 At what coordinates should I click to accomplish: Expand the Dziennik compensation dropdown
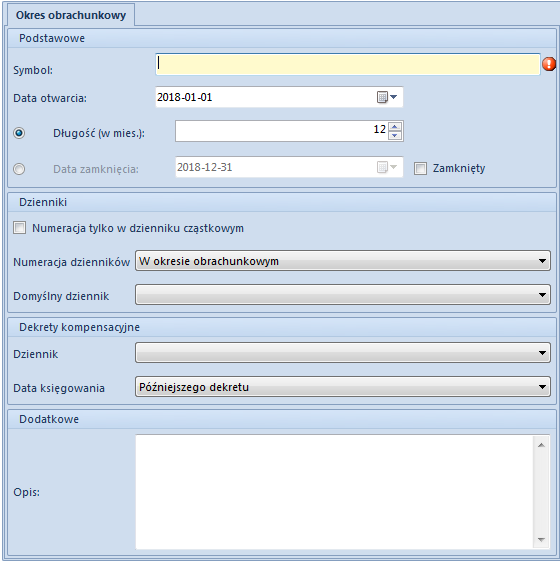pos(343,353)
